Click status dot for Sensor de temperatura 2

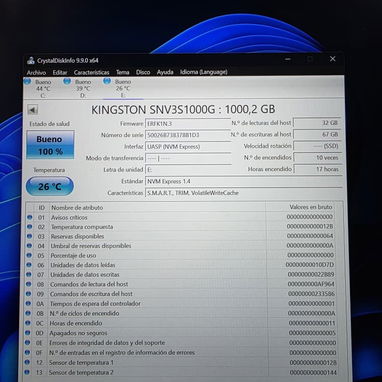[x=27, y=372]
